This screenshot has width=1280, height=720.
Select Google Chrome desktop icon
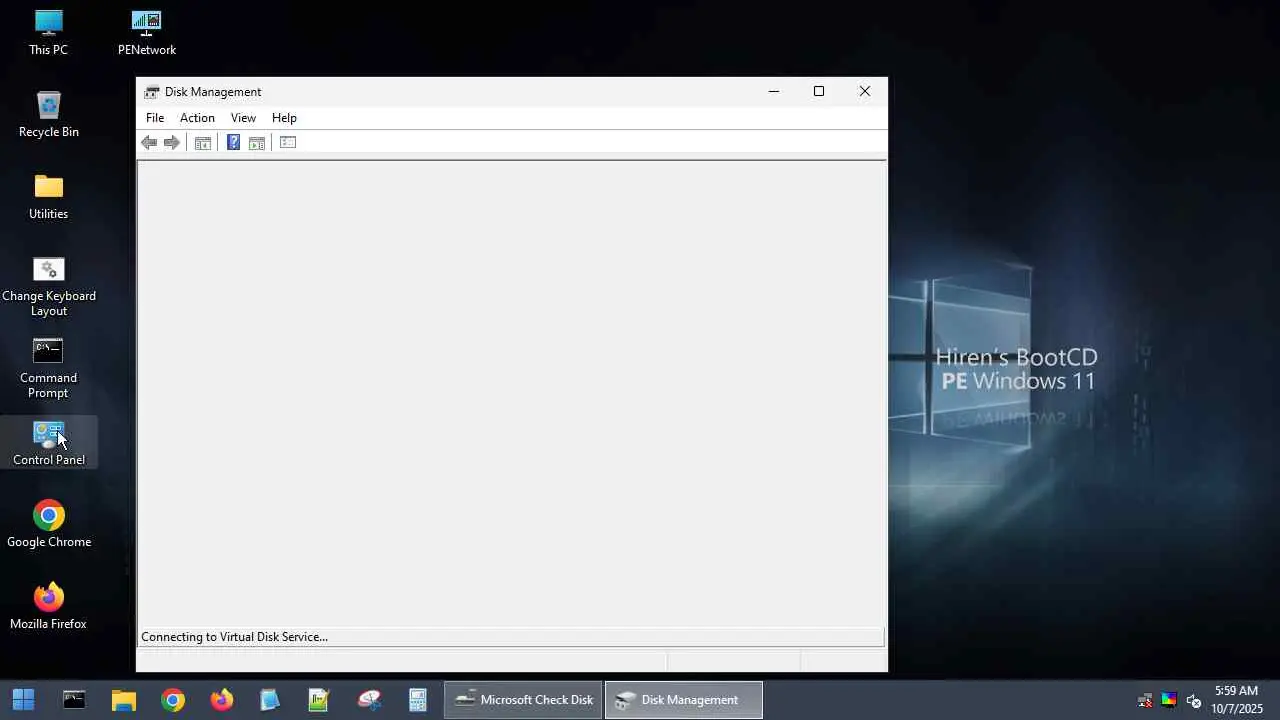48,525
